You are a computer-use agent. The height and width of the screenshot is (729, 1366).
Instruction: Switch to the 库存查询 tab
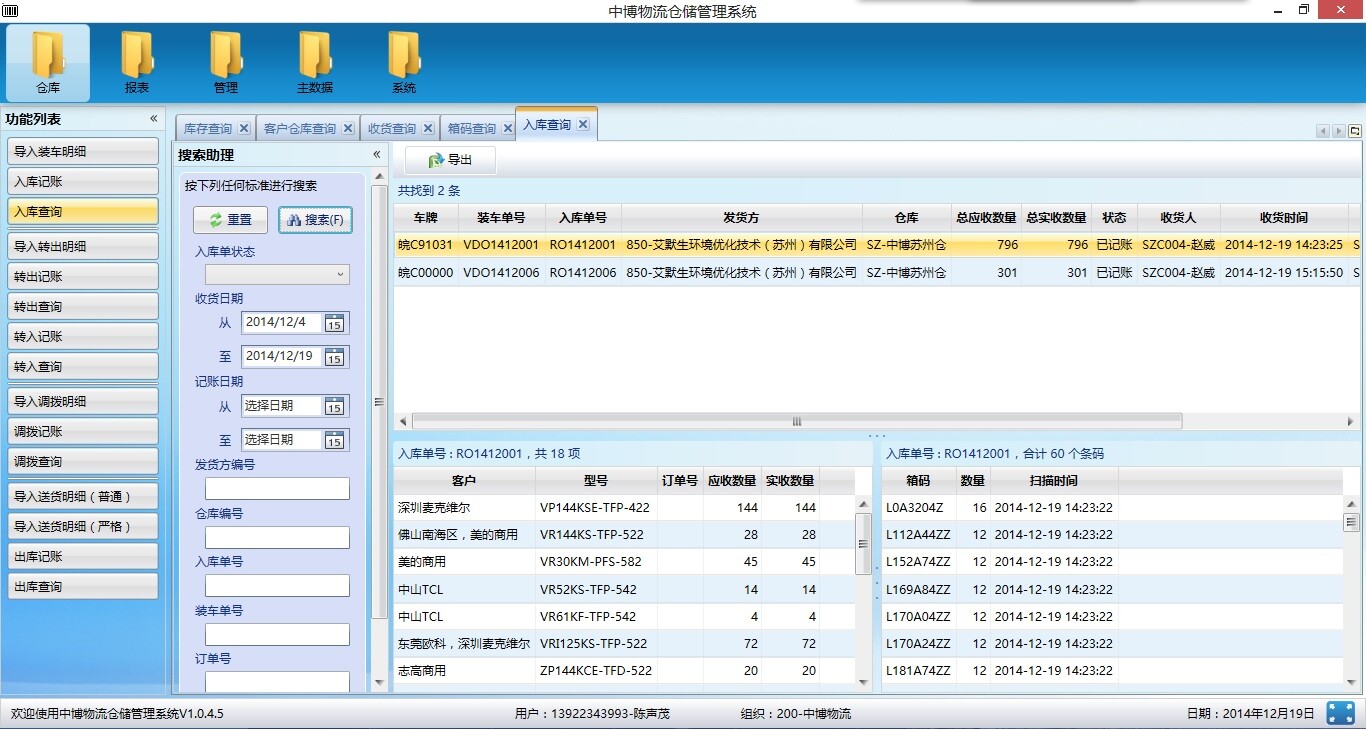point(207,129)
